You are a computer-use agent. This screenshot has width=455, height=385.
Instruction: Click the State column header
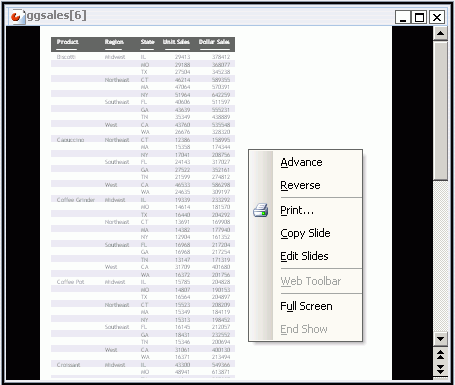point(147,42)
